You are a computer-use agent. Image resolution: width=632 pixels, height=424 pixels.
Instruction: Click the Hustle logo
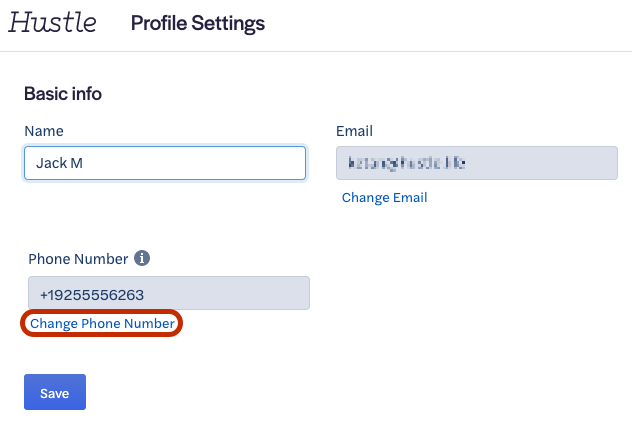point(52,22)
